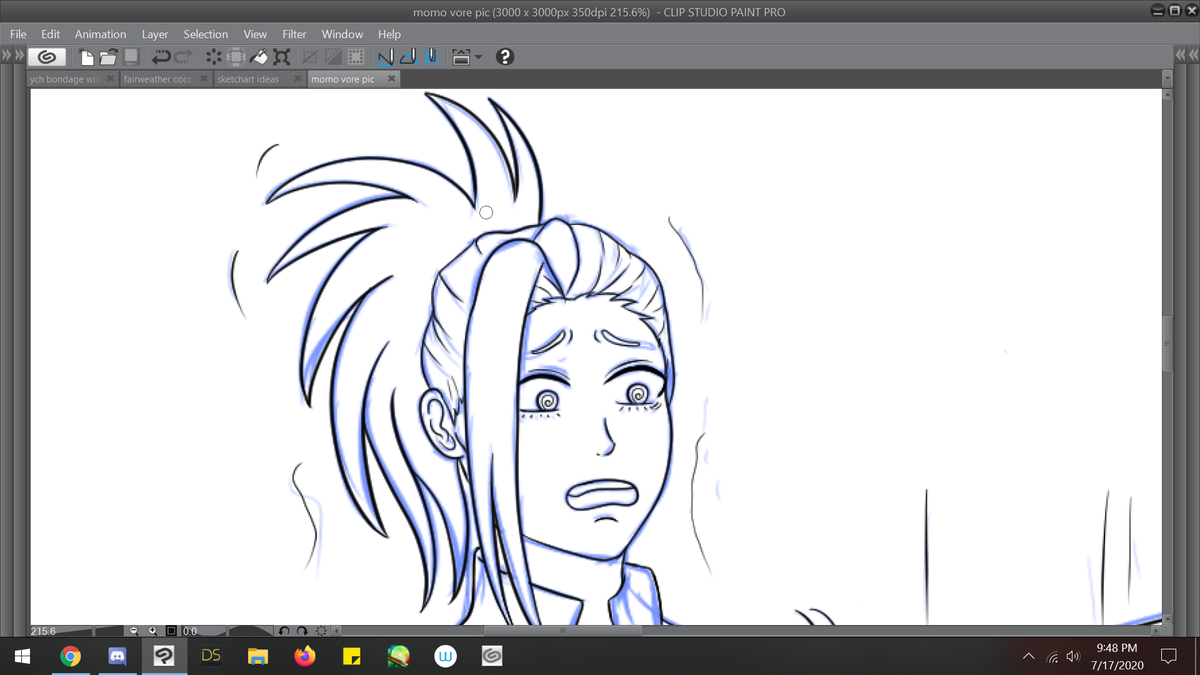Image resolution: width=1200 pixels, height=675 pixels.
Task: Click the Clear (dotted circle) icon
Action: coord(213,57)
